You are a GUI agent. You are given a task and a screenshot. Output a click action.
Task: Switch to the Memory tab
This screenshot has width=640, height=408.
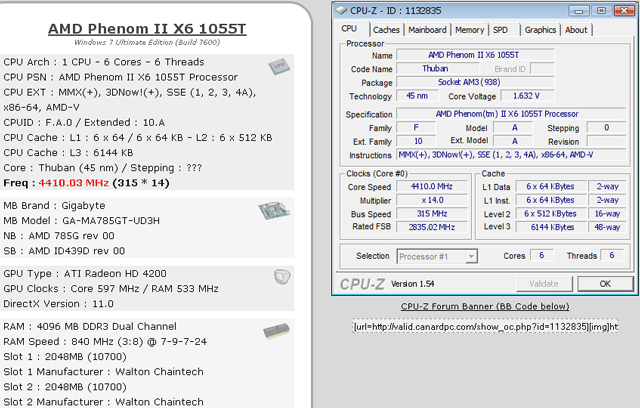[x=469, y=30]
